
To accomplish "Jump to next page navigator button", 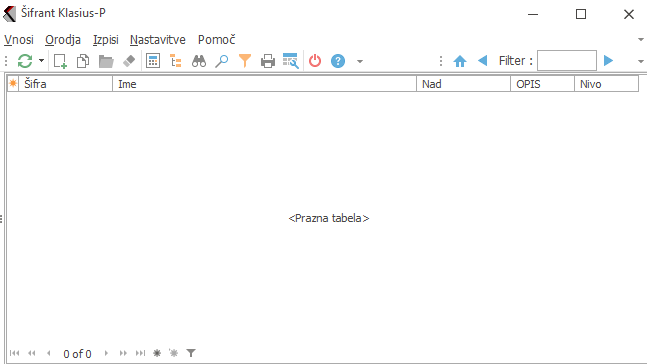I will [x=123, y=353].
